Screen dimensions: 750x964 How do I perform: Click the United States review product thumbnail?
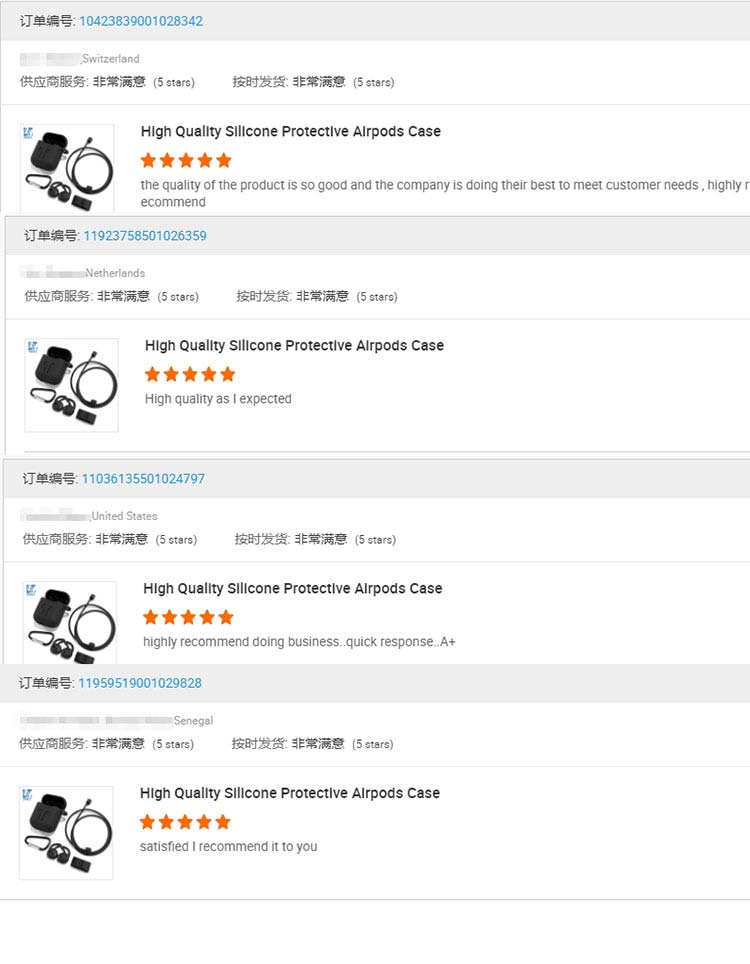click(x=69, y=622)
